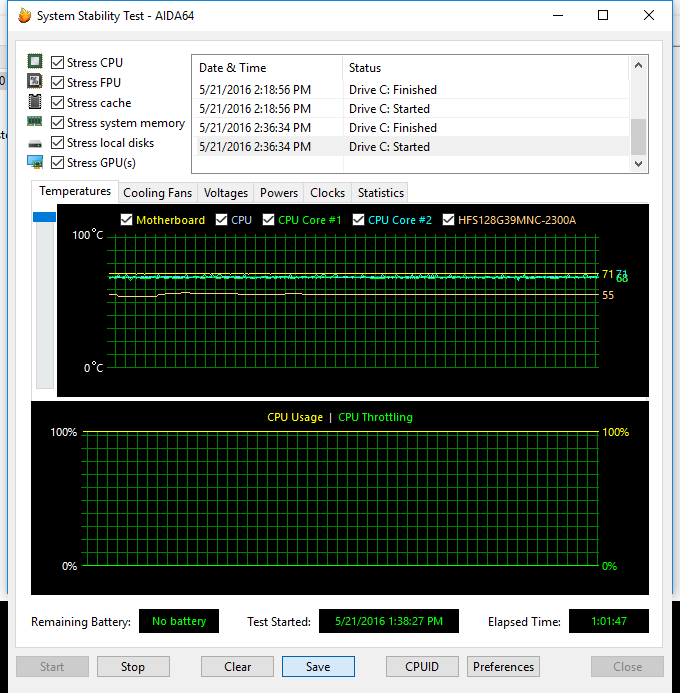Hide the Motherboard temperature graph line
Viewport: 680px width, 693px height.
coord(126,220)
